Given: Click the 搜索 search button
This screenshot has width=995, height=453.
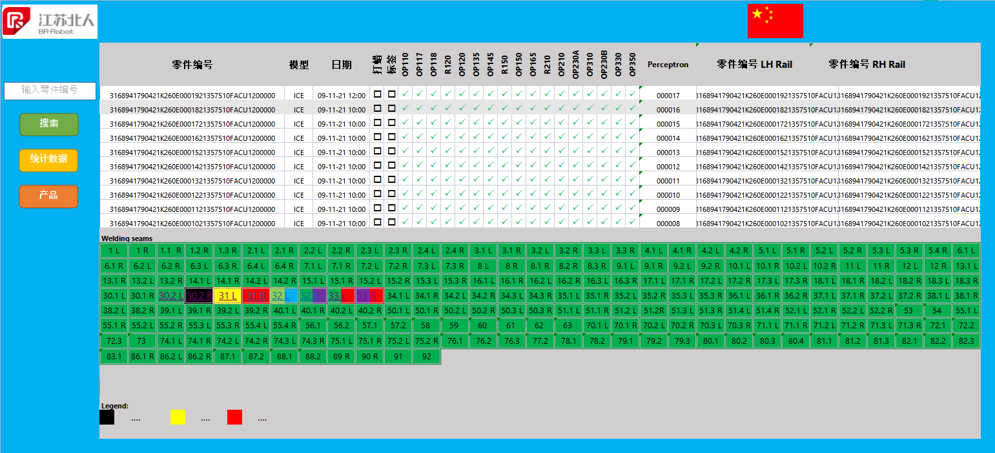Looking at the screenshot, I should 49,124.
